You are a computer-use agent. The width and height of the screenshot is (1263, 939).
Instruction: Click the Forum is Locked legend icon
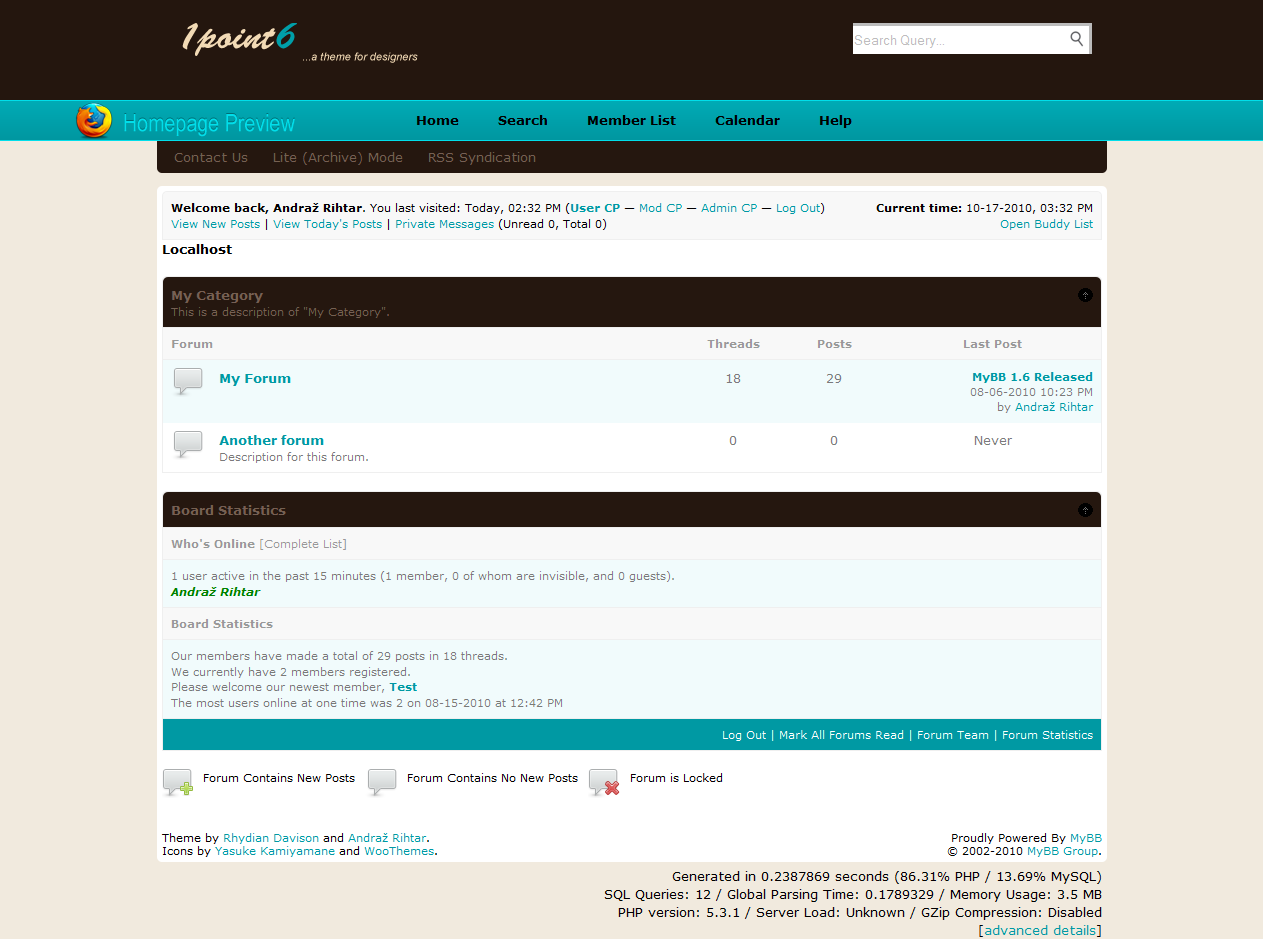coord(604,782)
